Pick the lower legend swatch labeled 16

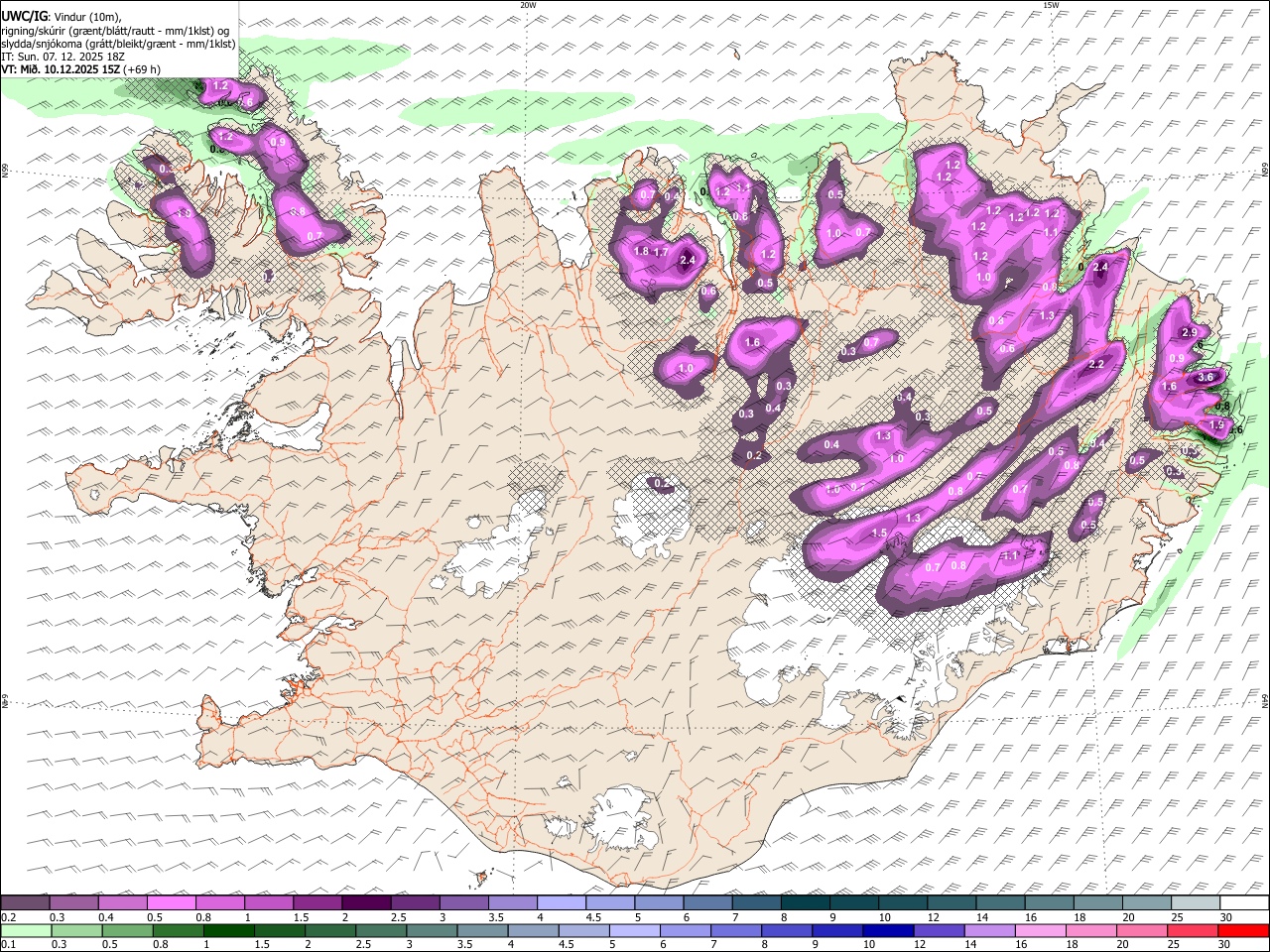pos(1042,930)
